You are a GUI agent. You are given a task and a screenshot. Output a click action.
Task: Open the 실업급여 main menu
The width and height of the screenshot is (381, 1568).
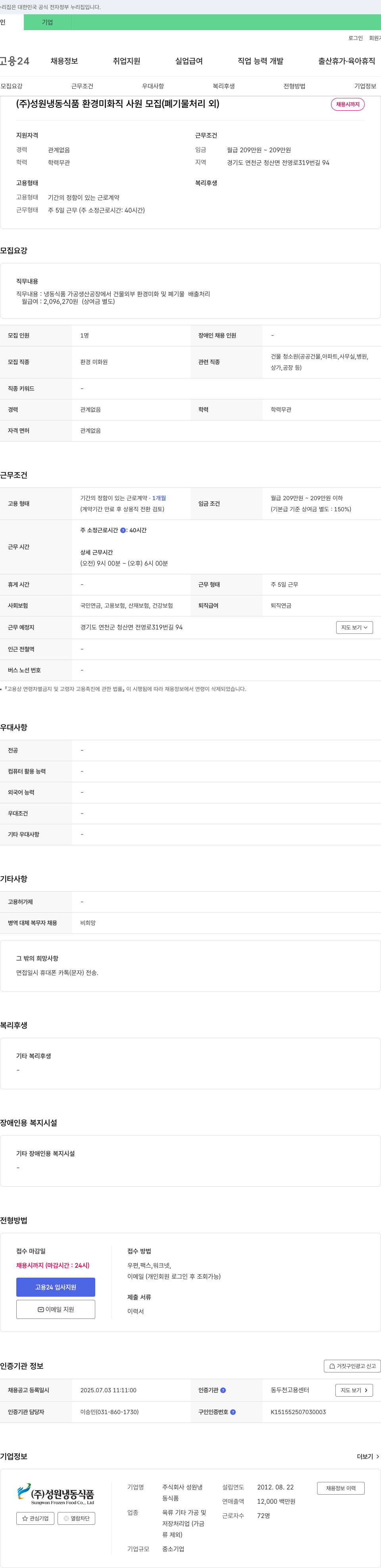click(189, 61)
